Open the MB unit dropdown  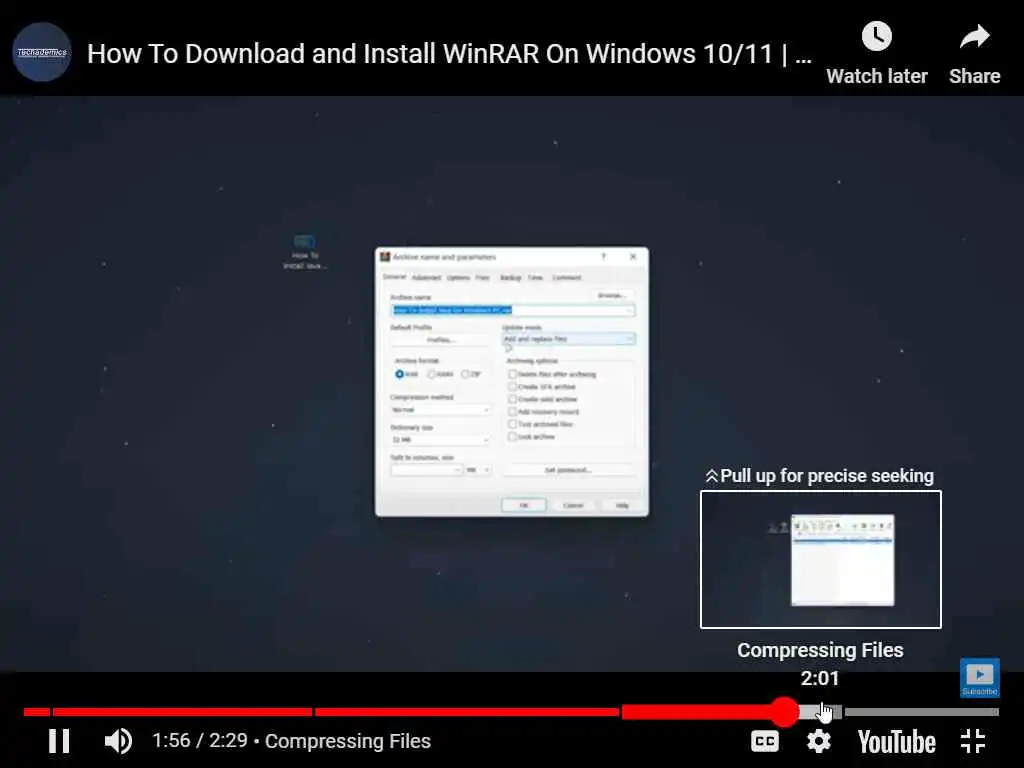[478, 470]
